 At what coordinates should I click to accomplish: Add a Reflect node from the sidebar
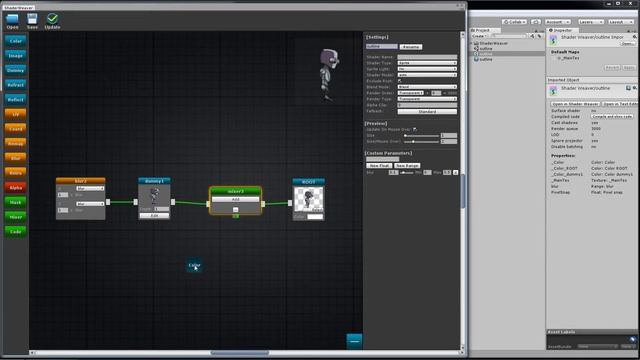[16, 100]
